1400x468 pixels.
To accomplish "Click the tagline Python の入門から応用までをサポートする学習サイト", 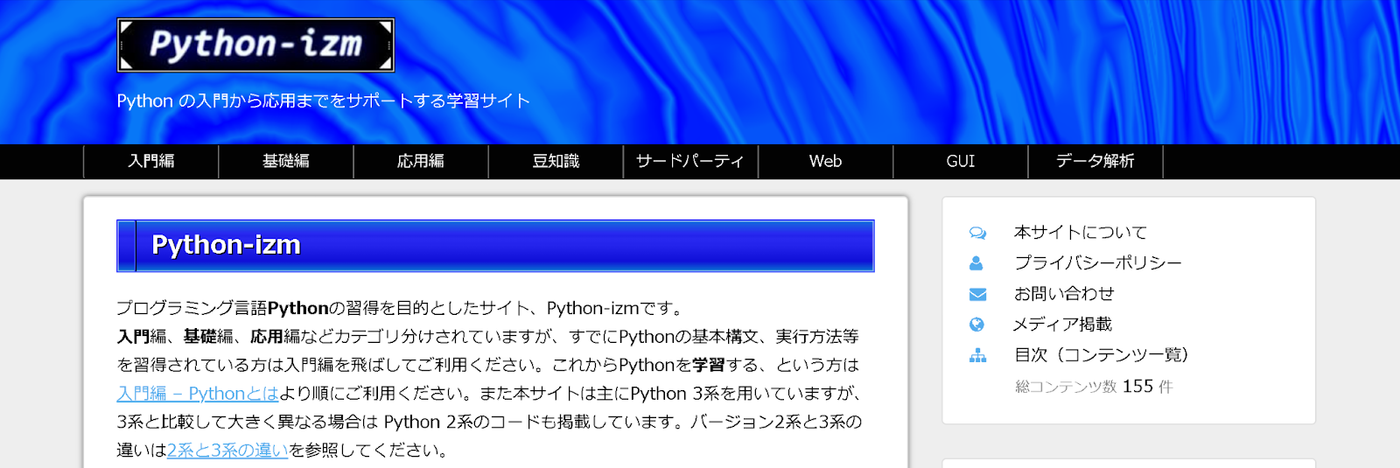I will (x=323, y=101).
